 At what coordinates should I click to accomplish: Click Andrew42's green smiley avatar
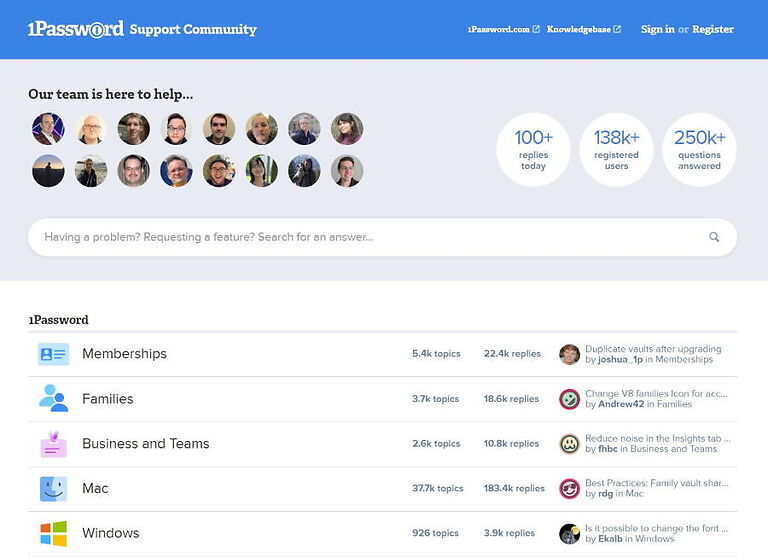[x=569, y=399]
